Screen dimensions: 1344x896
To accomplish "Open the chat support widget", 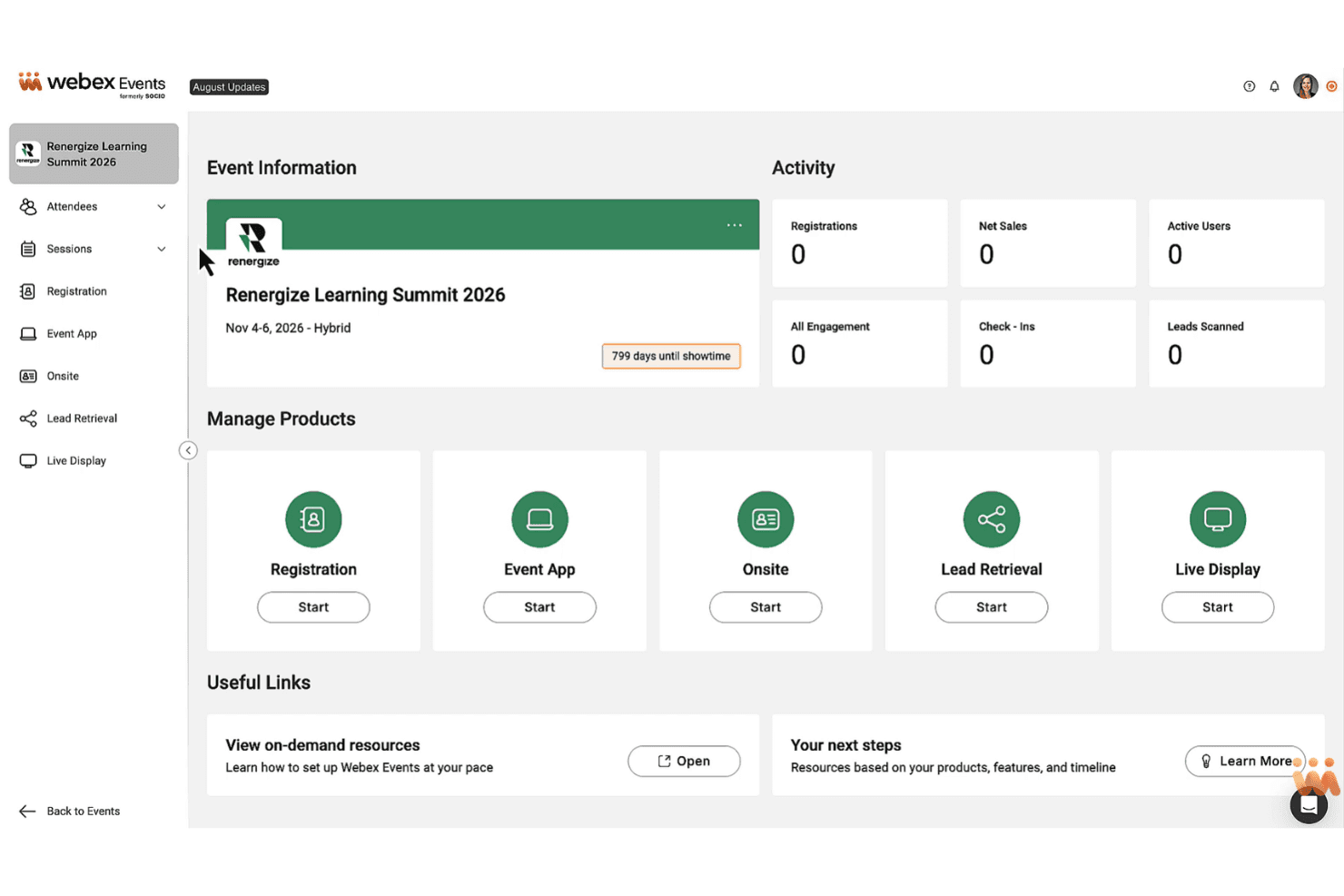I will point(1309,804).
